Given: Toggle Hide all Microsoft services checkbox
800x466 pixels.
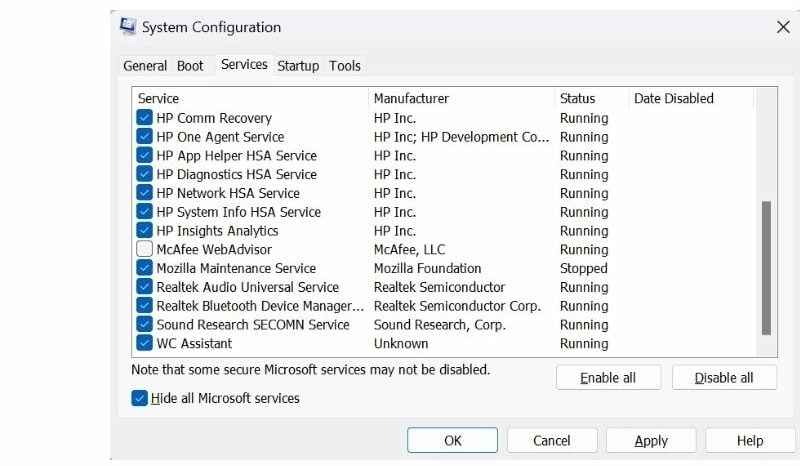Looking at the screenshot, I should [139, 398].
